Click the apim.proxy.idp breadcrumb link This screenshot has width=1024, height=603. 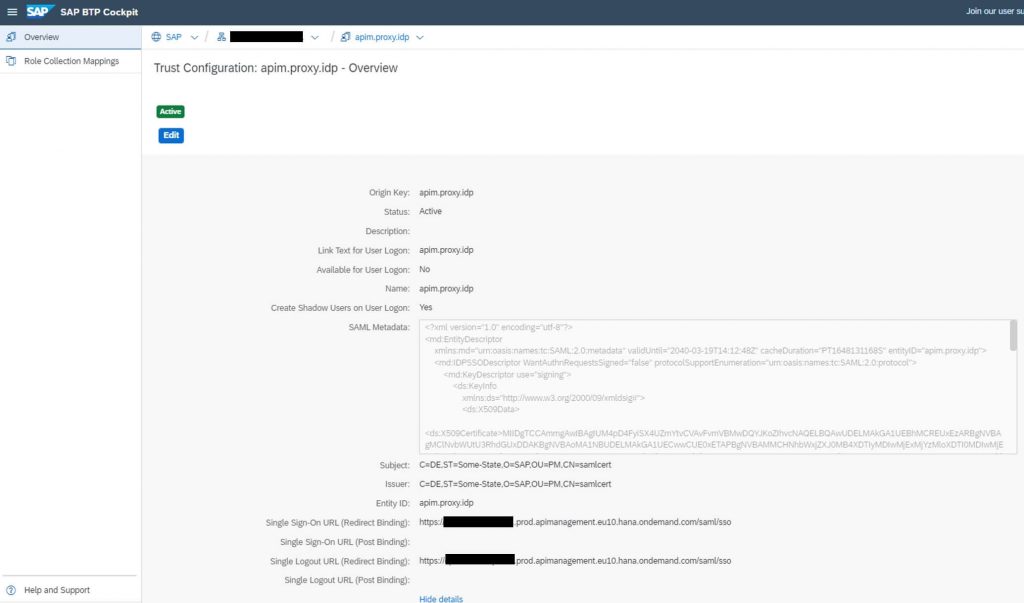[382, 37]
